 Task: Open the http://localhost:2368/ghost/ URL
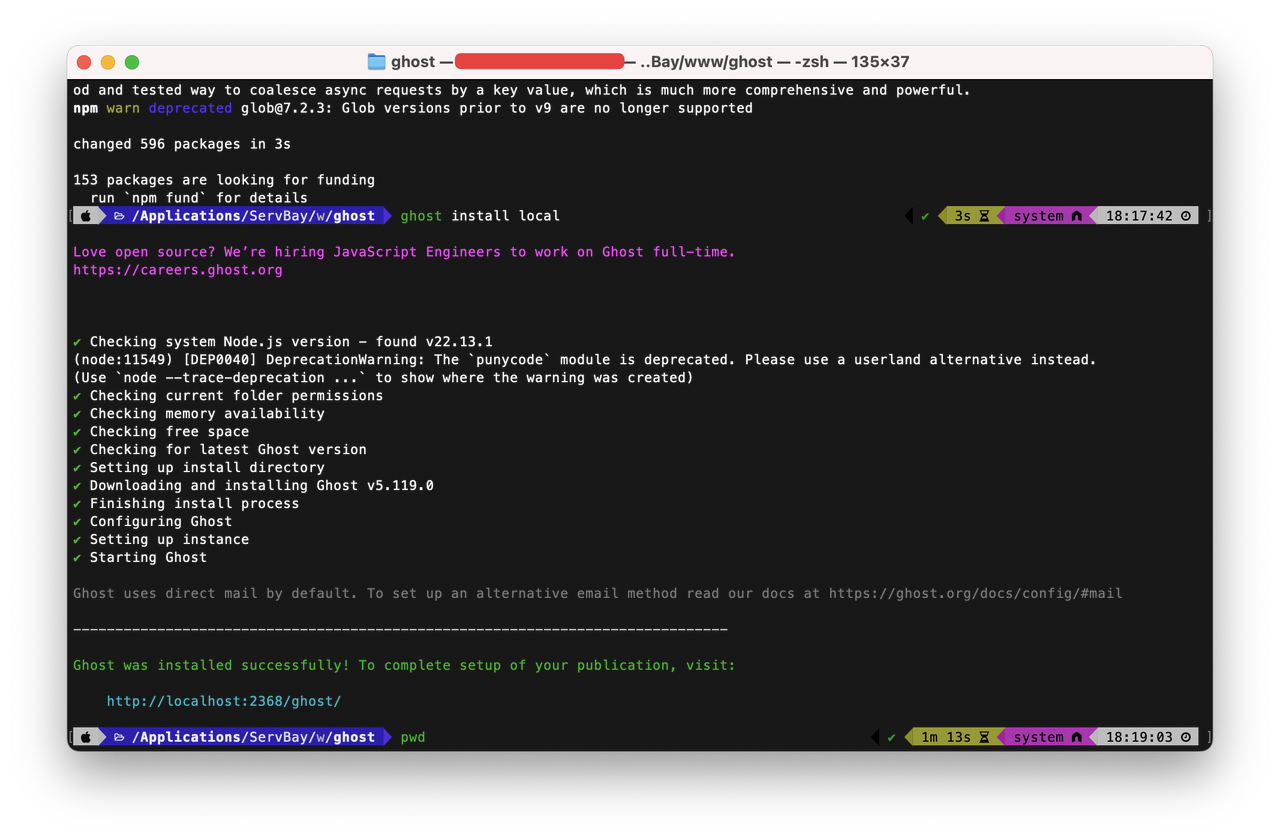click(224, 701)
